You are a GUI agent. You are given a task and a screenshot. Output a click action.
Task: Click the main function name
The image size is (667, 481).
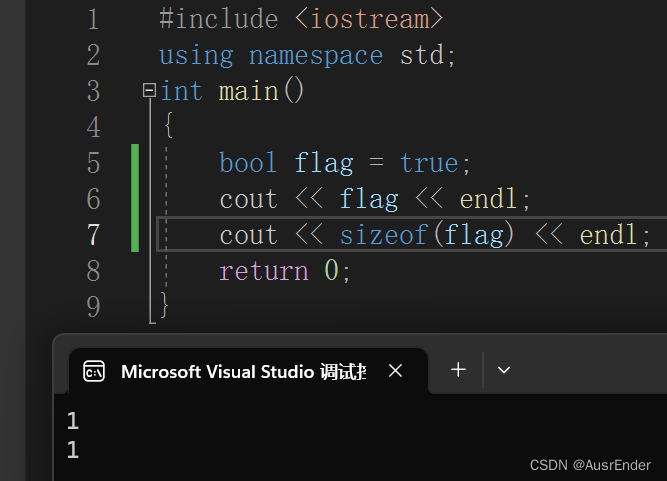pos(248,91)
